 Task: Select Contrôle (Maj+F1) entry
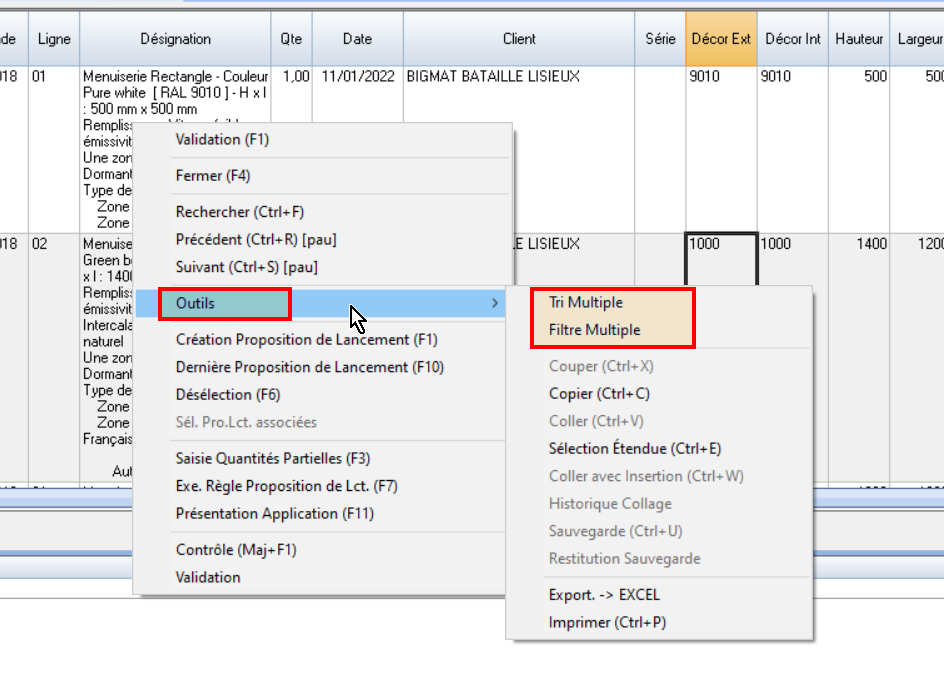click(x=236, y=550)
